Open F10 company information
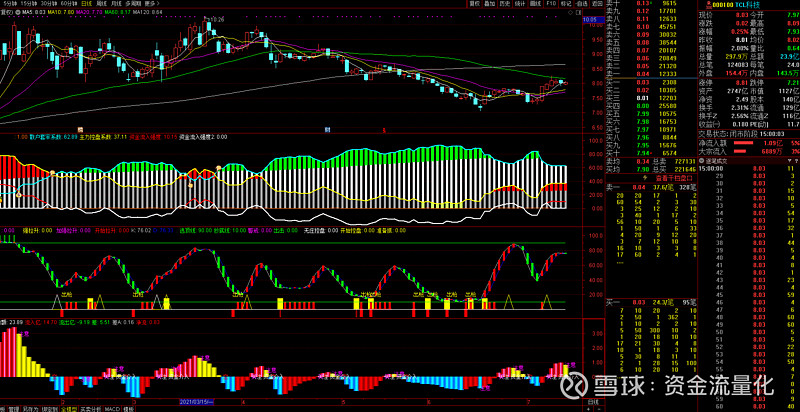 pyautogui.click(x=551, y=4)
